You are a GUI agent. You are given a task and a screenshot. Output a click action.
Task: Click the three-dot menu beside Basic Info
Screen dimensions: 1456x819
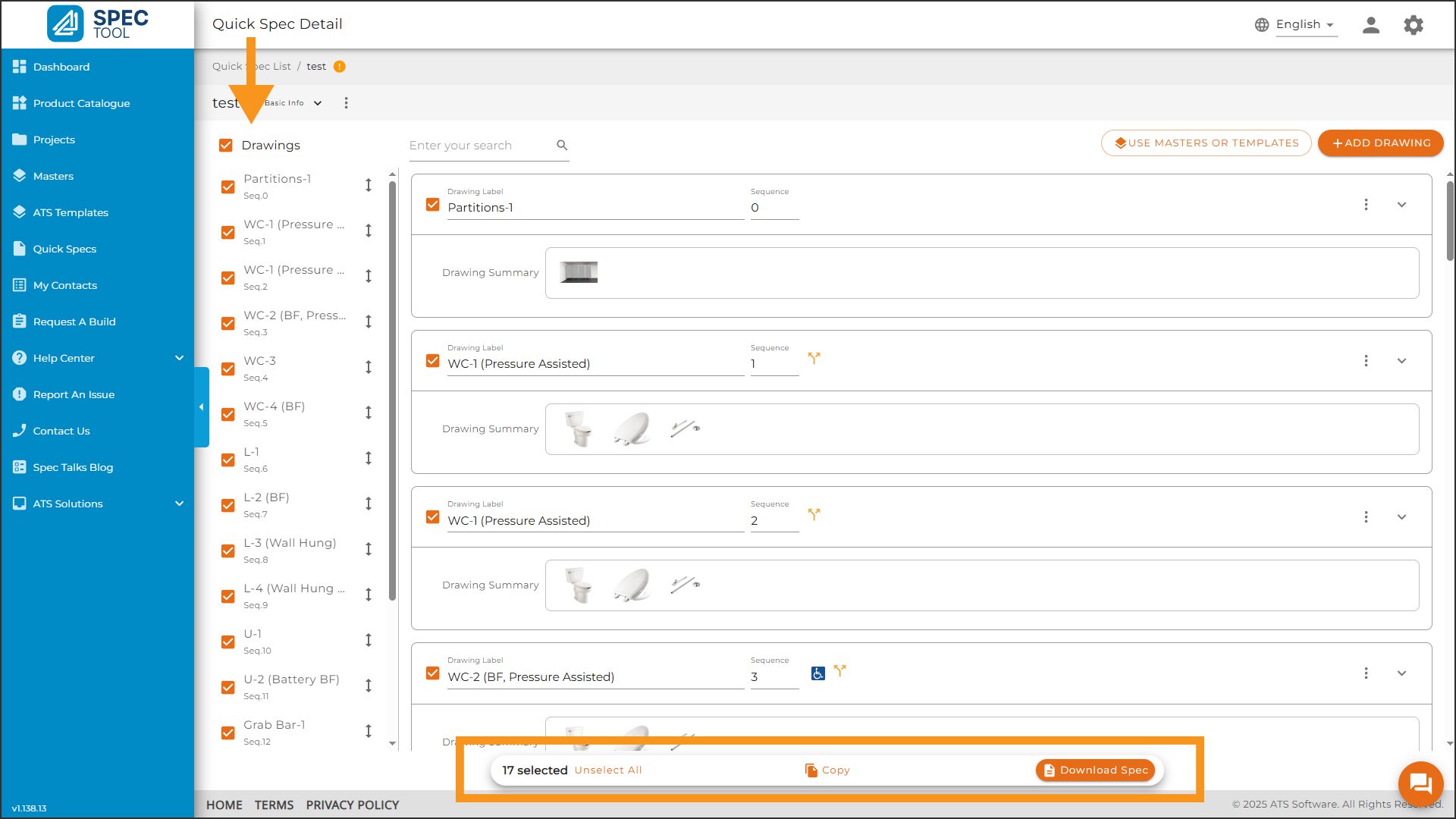(346, 103)
